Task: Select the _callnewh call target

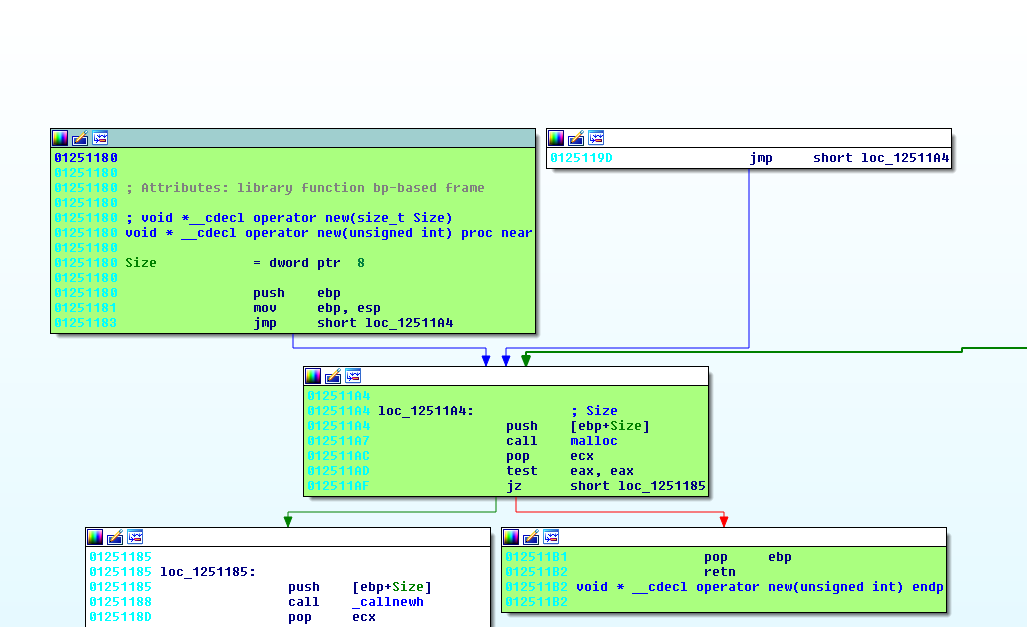Action: pos(388,602)
